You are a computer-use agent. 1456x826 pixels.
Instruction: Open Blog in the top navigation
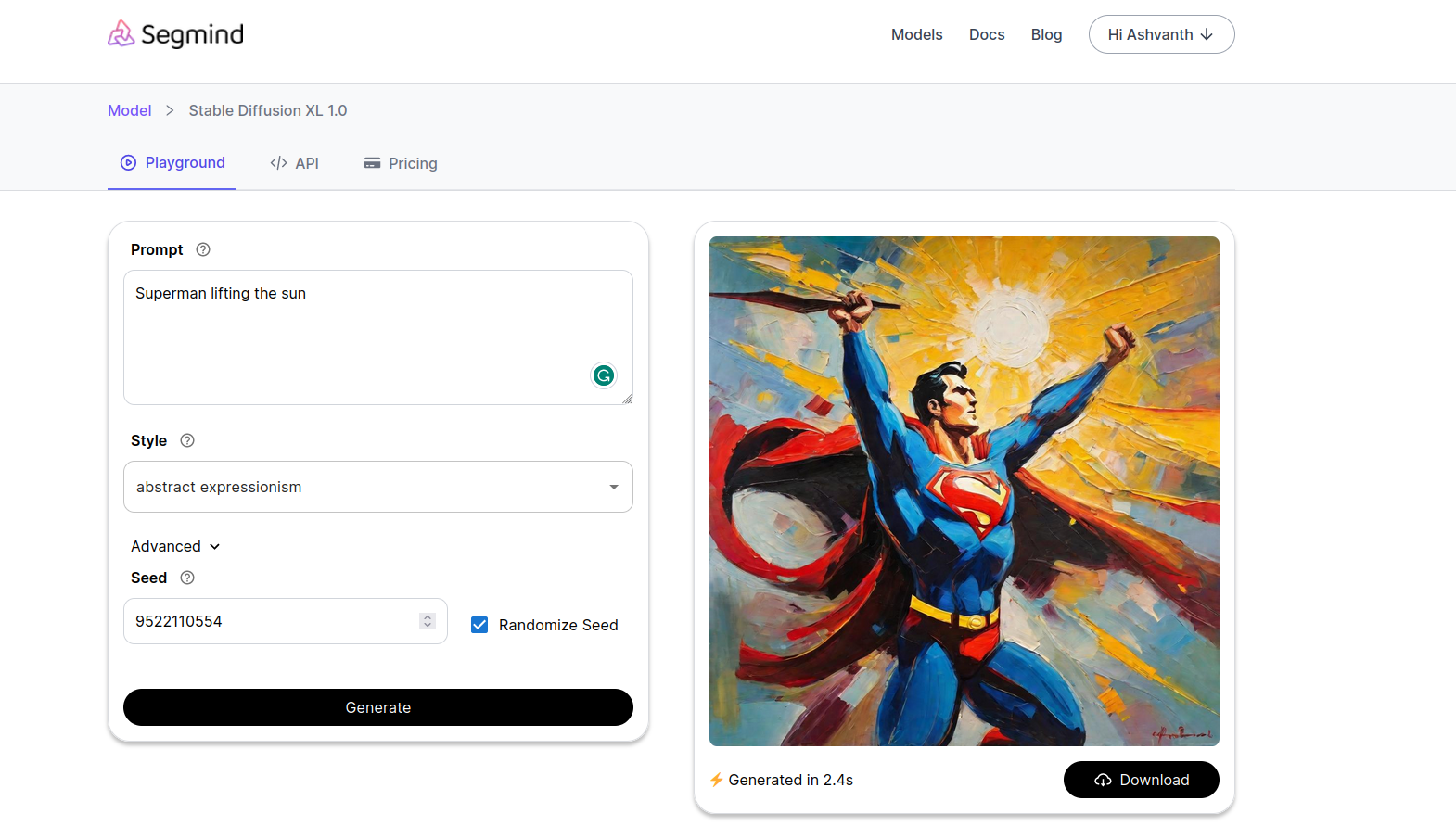(1046, 34)
